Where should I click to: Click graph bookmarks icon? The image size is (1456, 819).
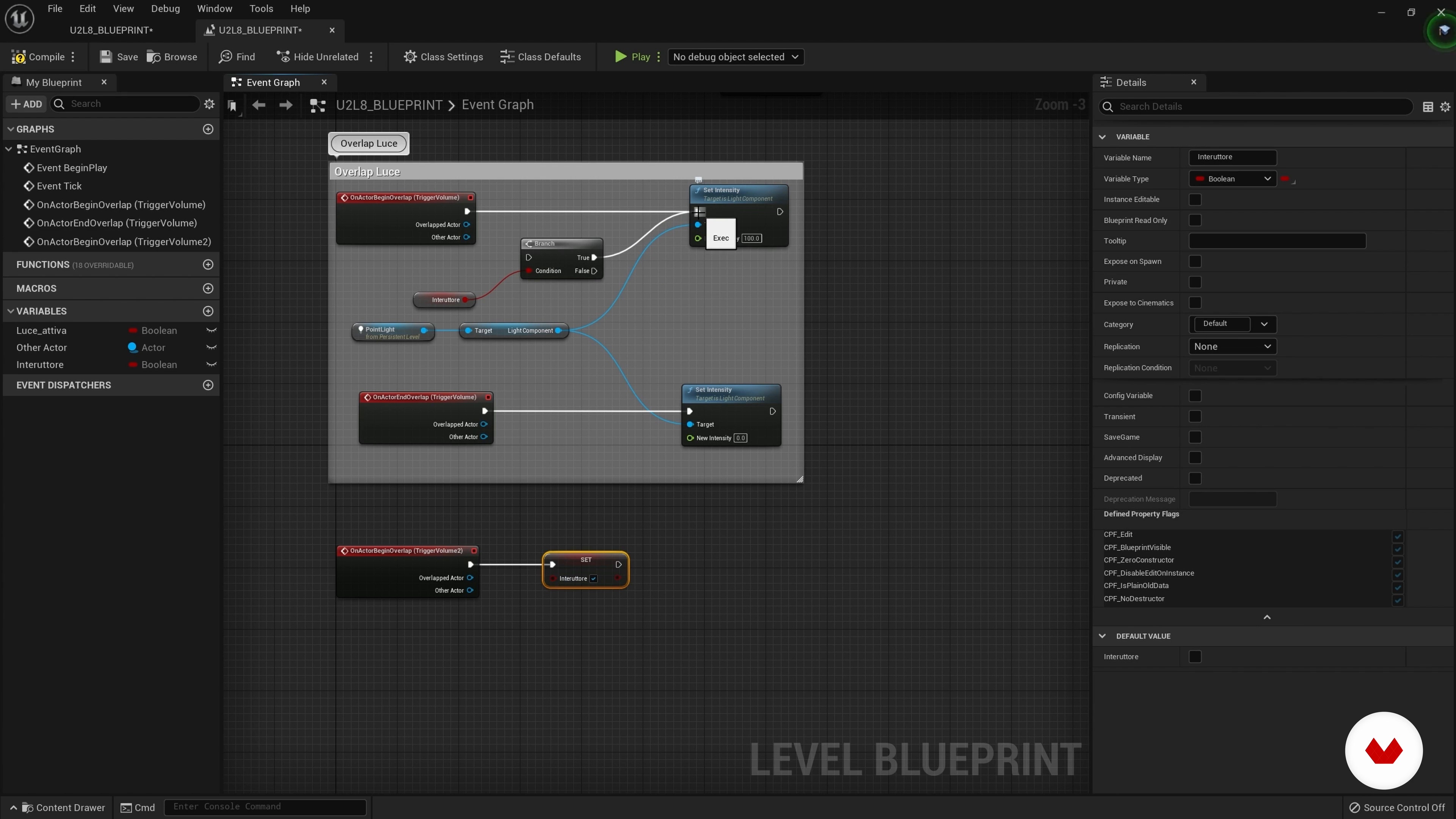point(232,106)
